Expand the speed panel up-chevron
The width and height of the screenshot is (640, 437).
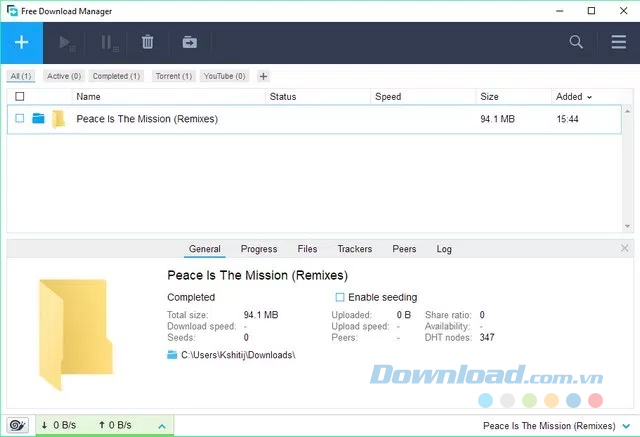(162, 426)
